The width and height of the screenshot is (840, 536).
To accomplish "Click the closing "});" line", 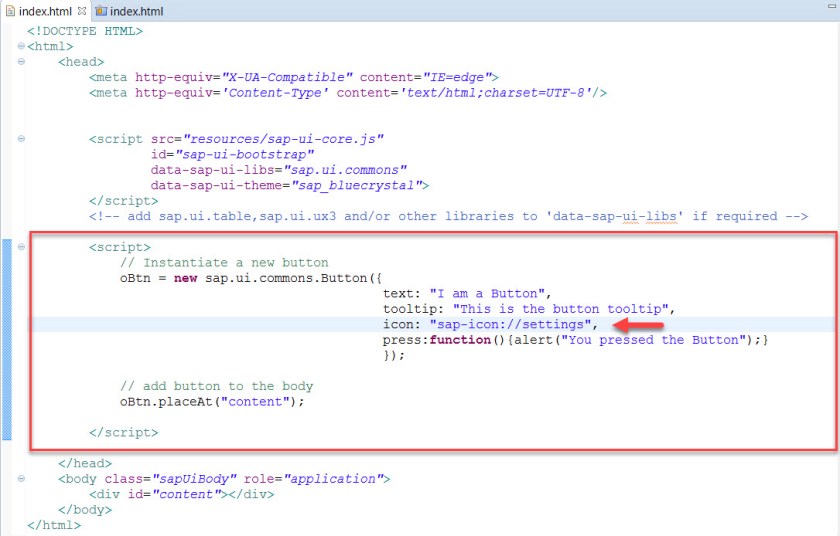I will point(394,356).
